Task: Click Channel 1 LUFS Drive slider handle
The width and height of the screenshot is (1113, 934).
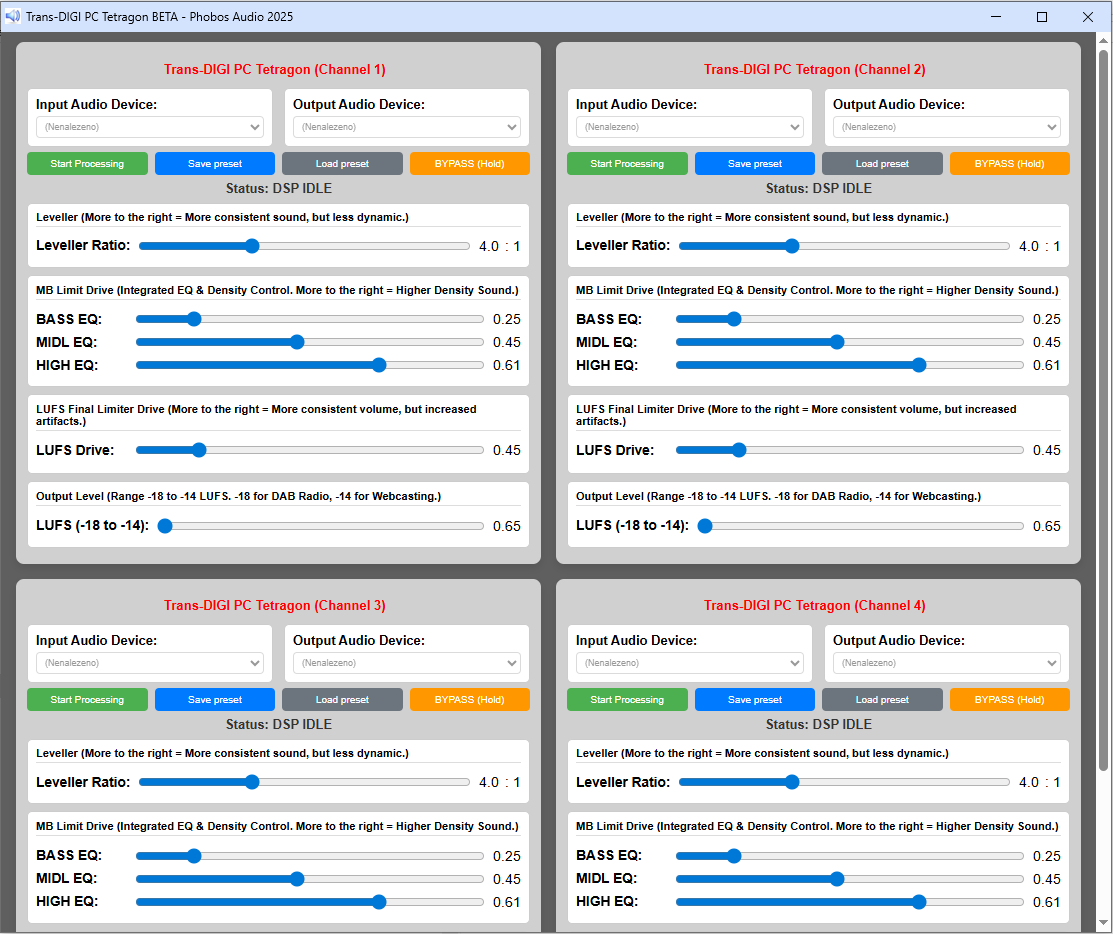Action: click(199, 450)
